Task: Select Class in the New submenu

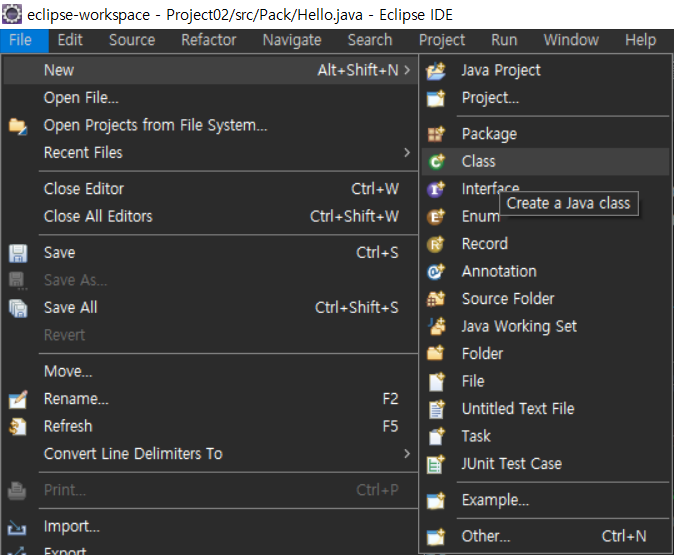Action: click(x=545, y=162)
